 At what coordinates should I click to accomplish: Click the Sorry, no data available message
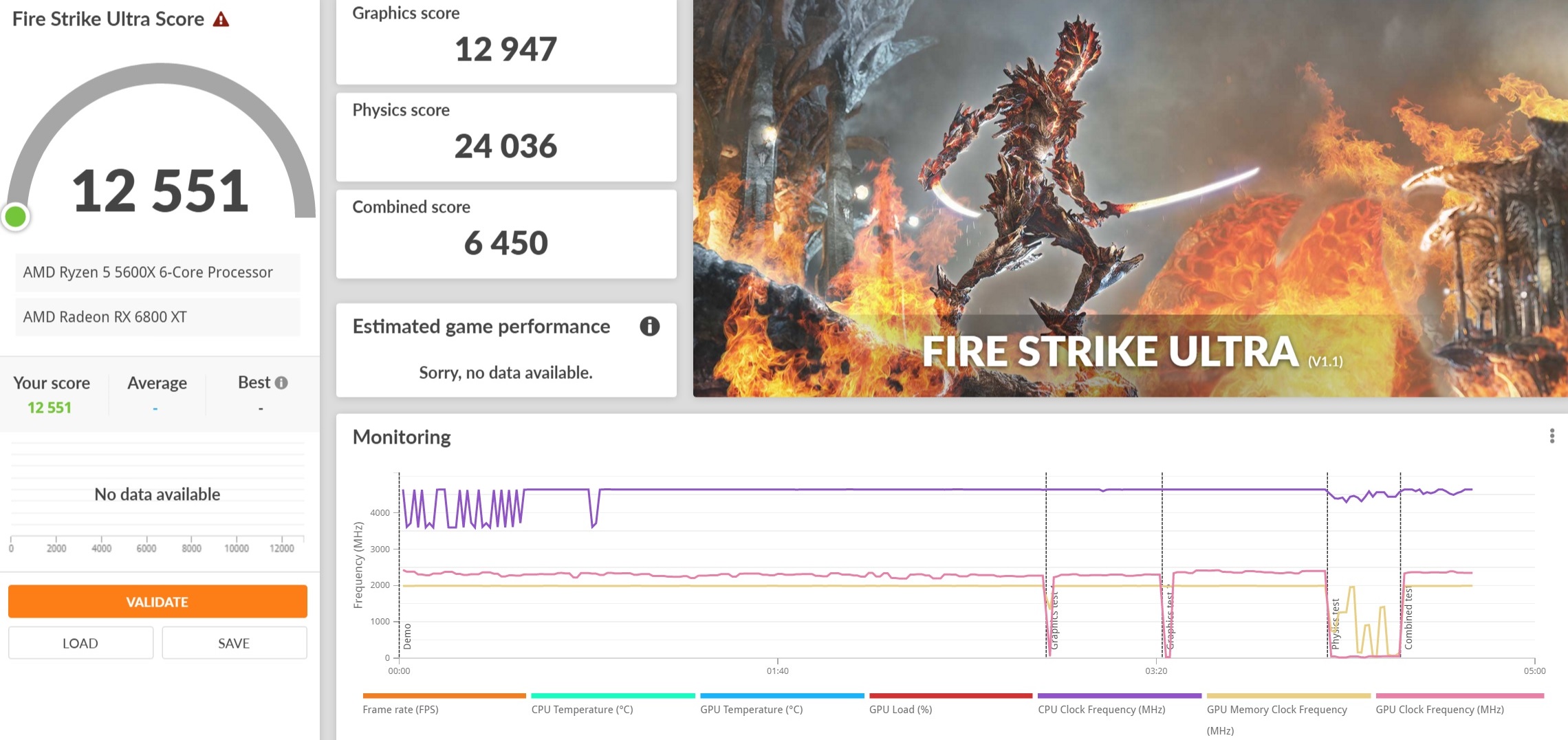pyautogui.click(x=505, y=373)
